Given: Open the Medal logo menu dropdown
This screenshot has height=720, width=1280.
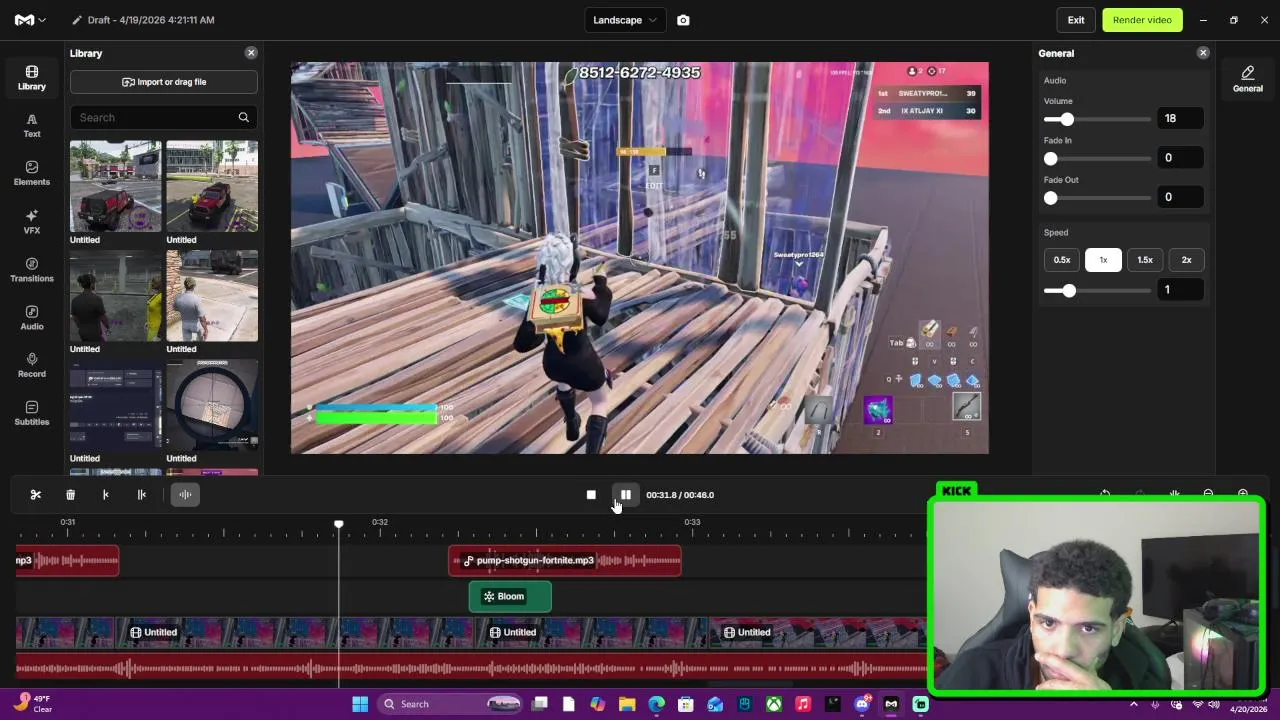Looking at the screenshot, I should 30,20.
